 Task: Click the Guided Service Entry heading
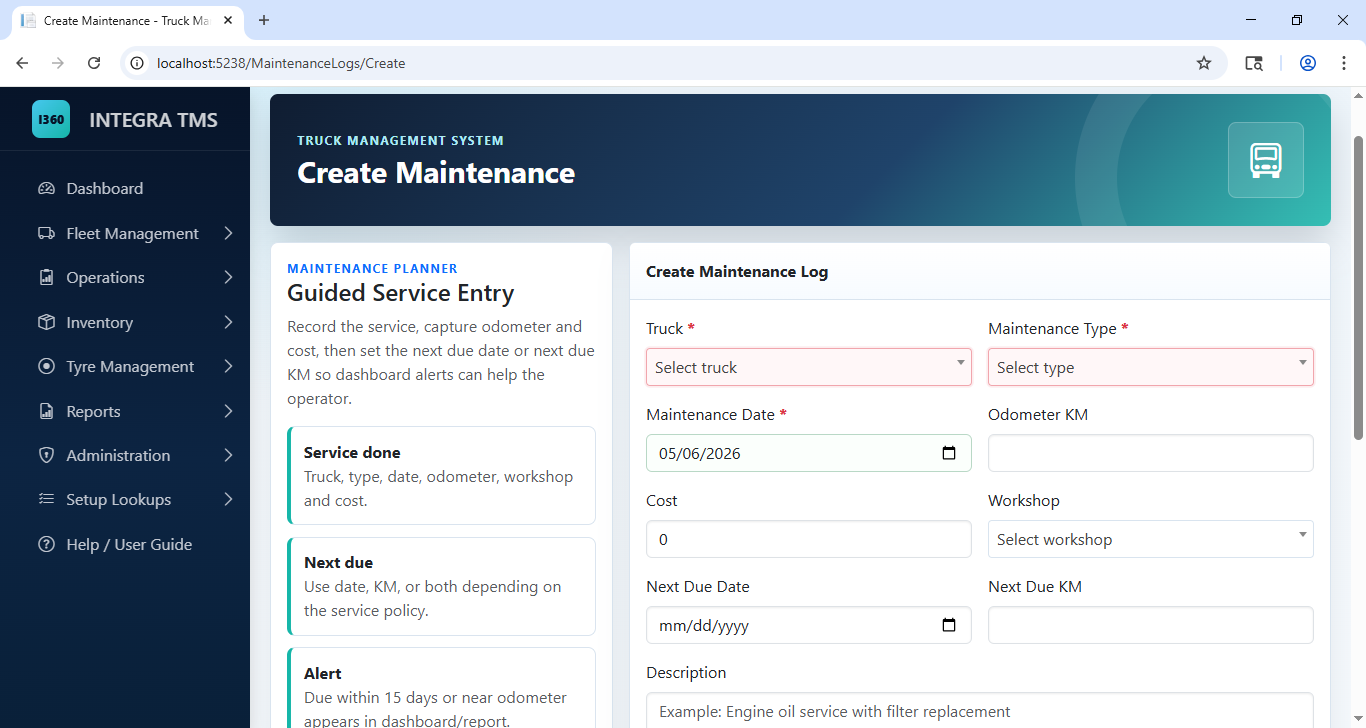tap(401, 293)
